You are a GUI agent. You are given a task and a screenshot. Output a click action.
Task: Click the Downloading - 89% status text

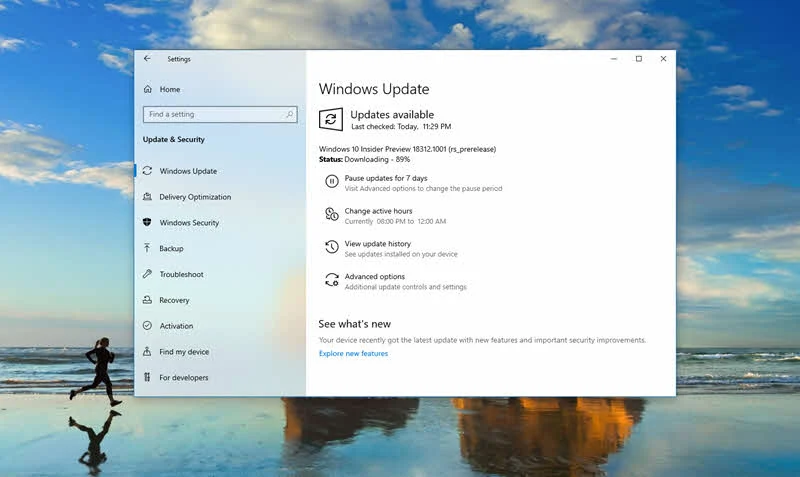[x=377, y=159]
